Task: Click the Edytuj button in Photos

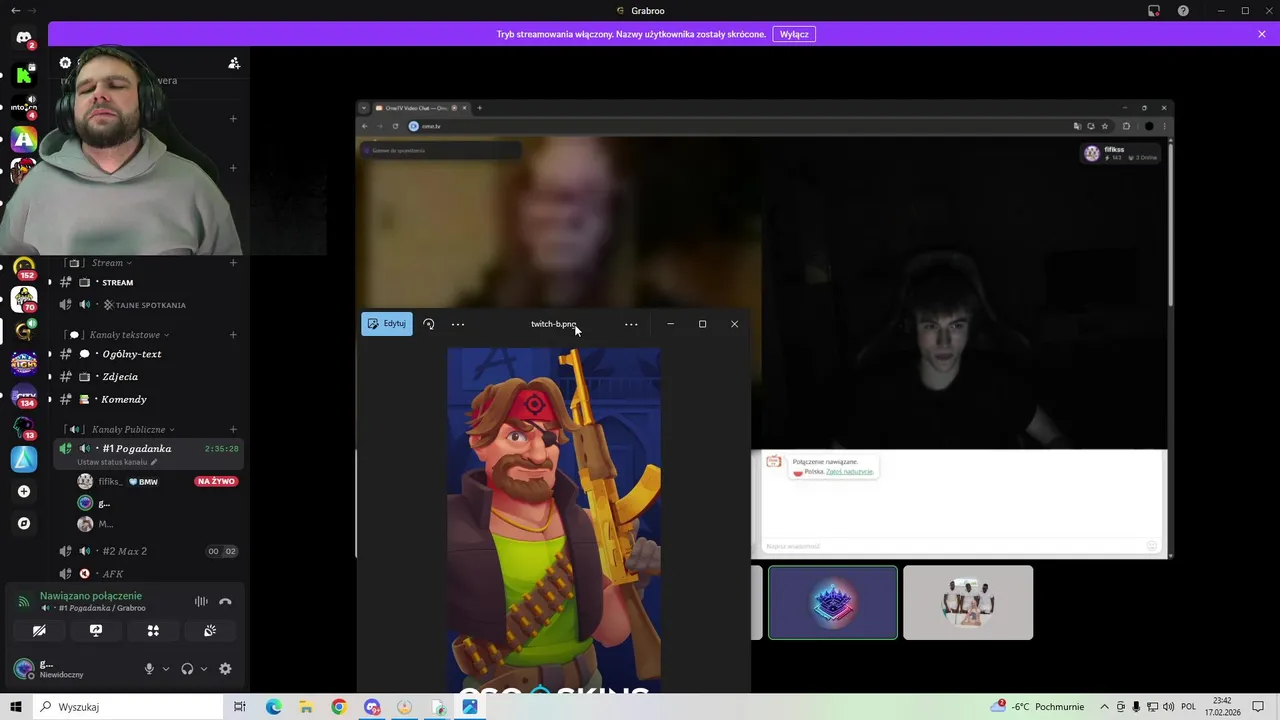Action: pos(387,324)
